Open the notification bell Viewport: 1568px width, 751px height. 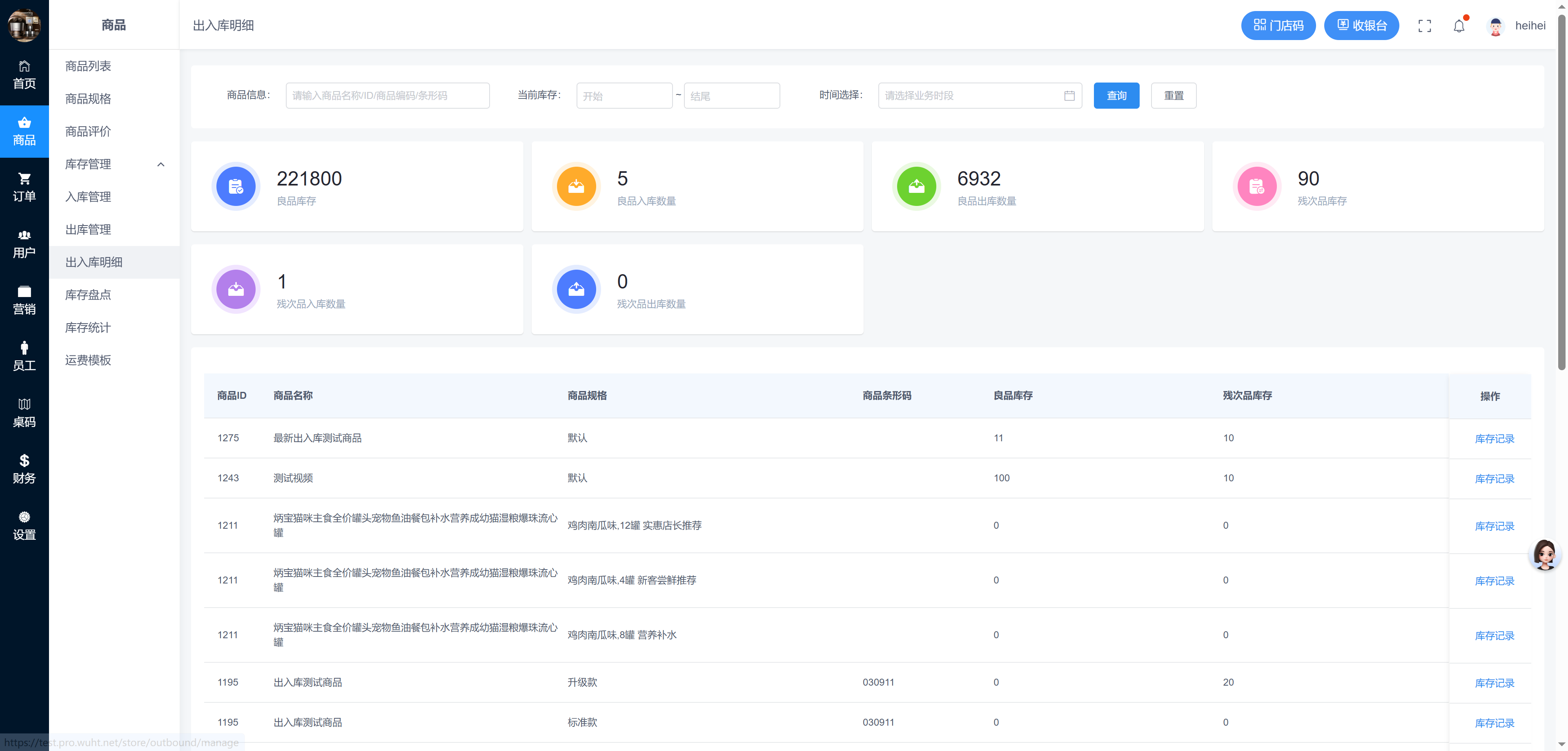[1459, 26]
